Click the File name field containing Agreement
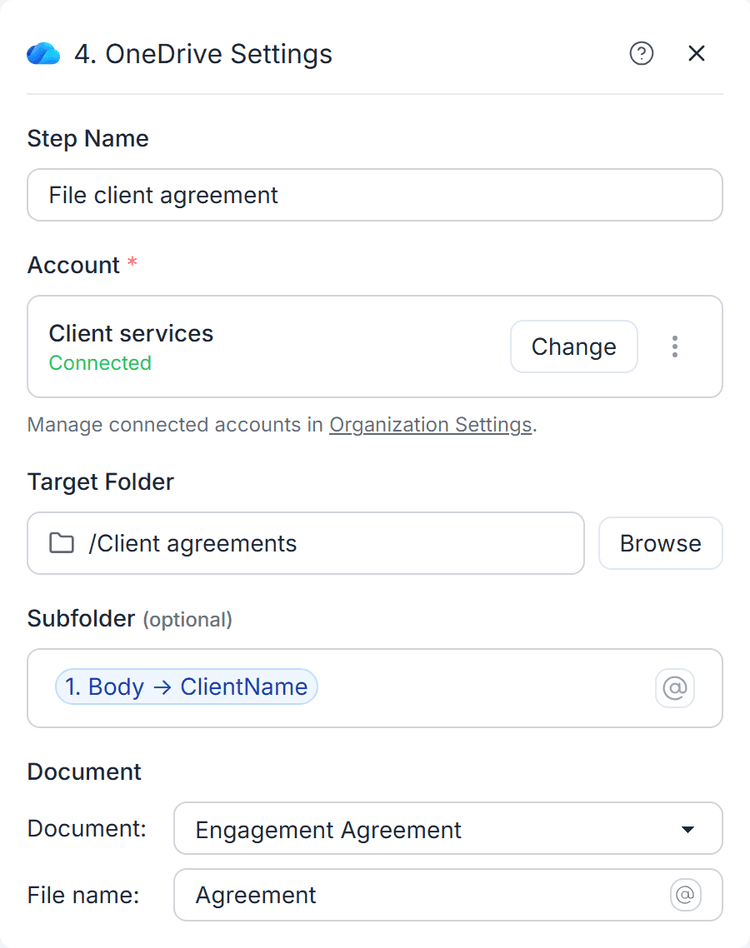Image resolution: width=750 pixels, height=948 pixels. pos(448,895)
